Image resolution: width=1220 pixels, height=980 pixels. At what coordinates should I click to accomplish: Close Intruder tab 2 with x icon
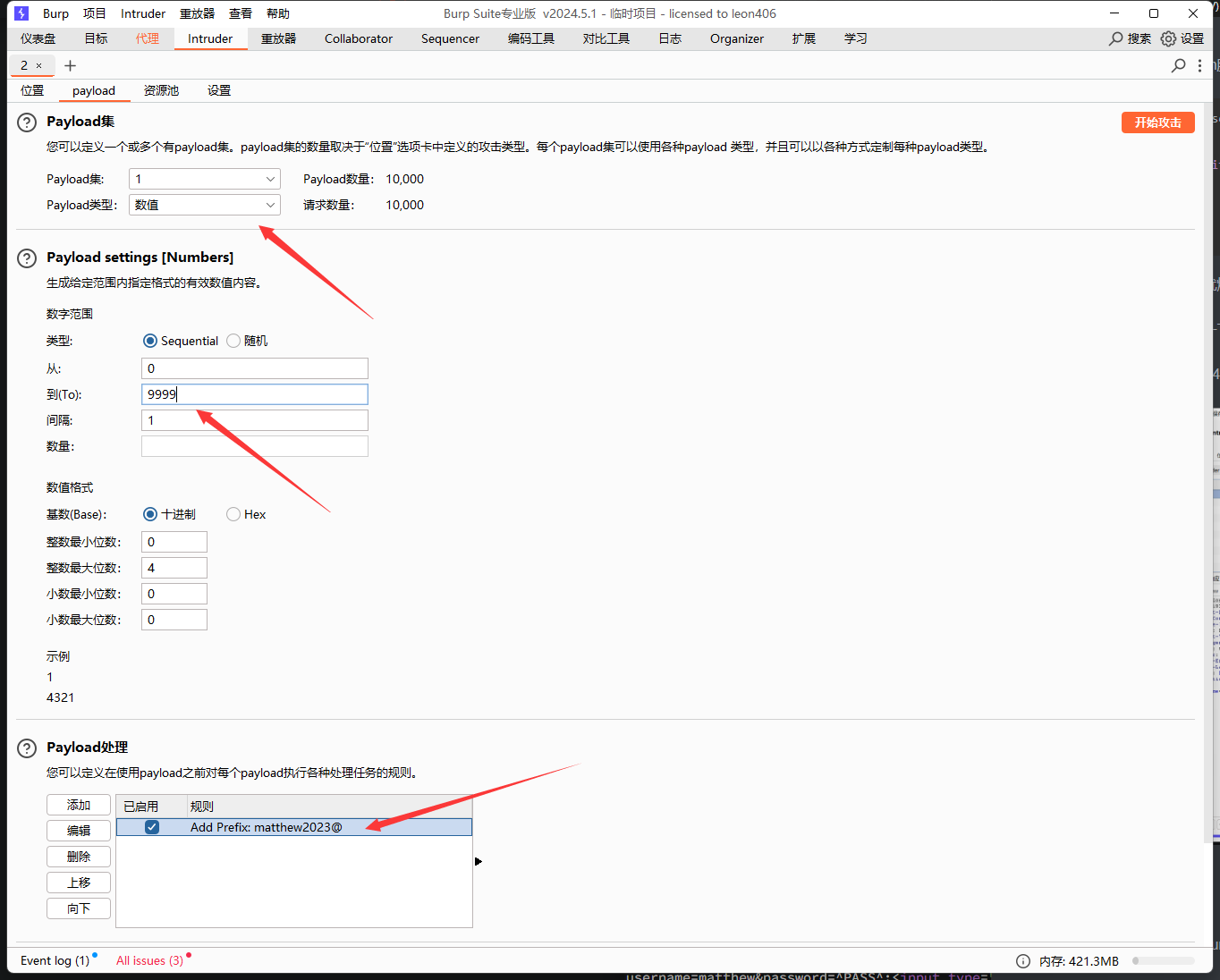tap(39, 65)
